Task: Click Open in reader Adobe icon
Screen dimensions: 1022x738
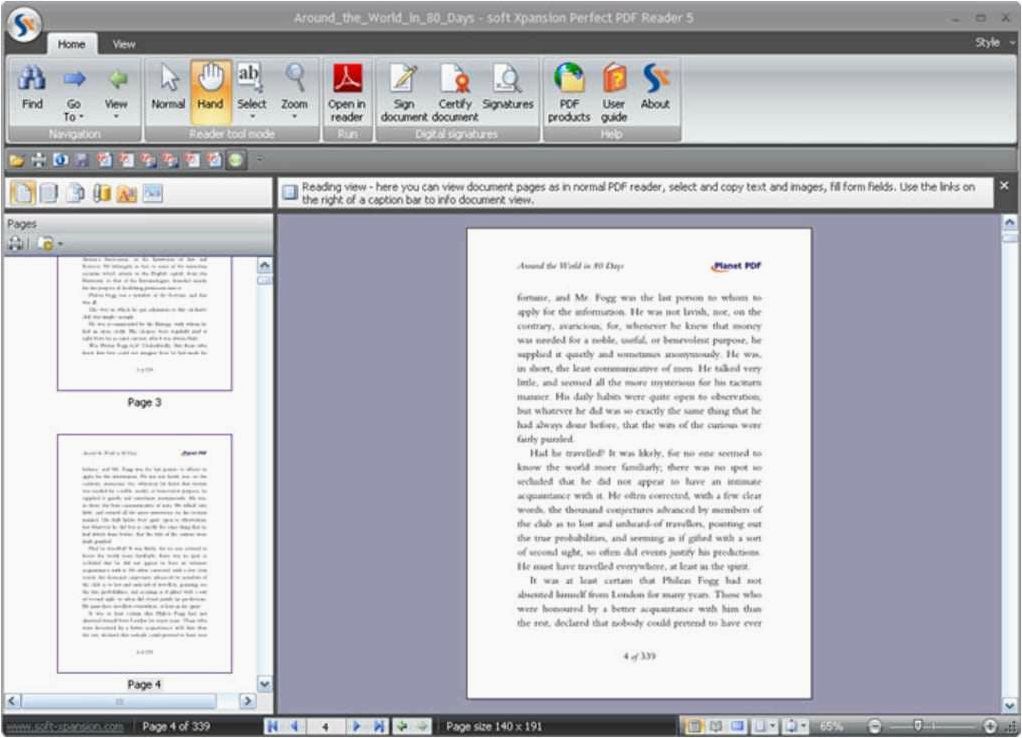Action: click(x=347, y=91)
